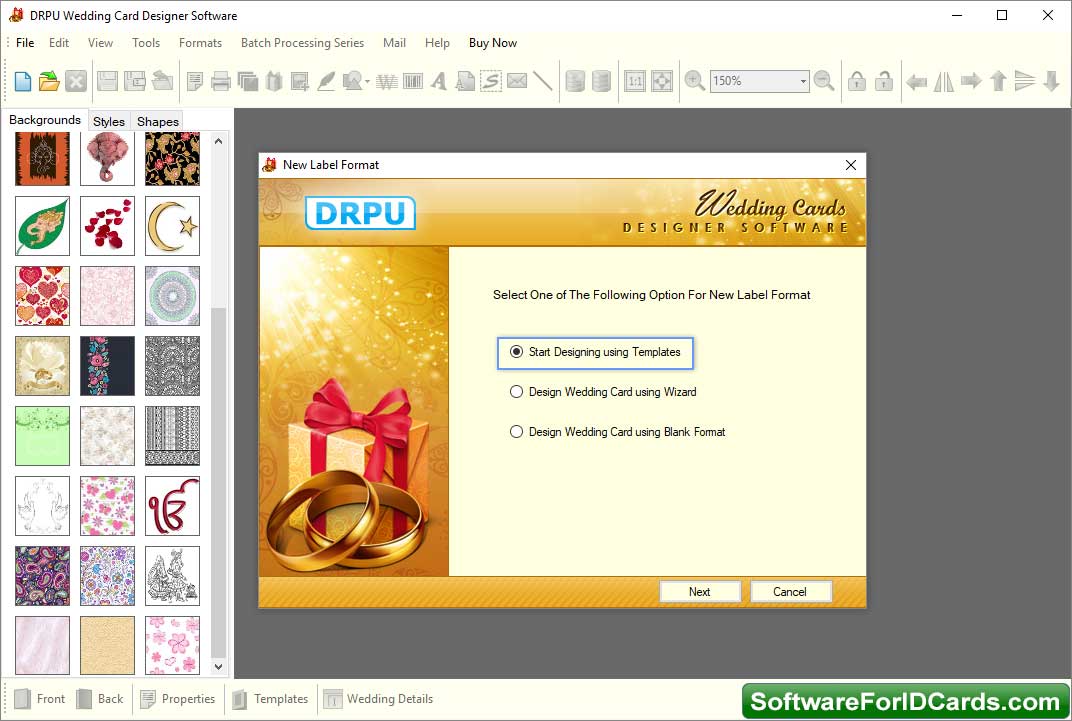
Task: Click the flip horizontal icon
Action: pyautogui.click(x=942, y=81)
